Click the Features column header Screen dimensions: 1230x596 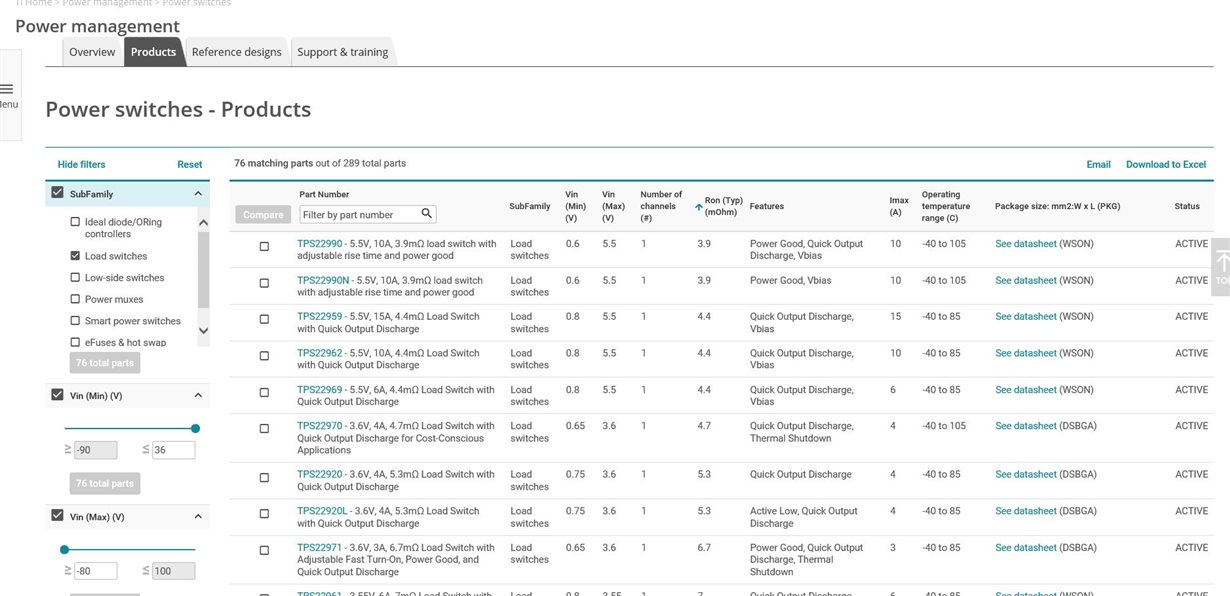tap(767, 206)
